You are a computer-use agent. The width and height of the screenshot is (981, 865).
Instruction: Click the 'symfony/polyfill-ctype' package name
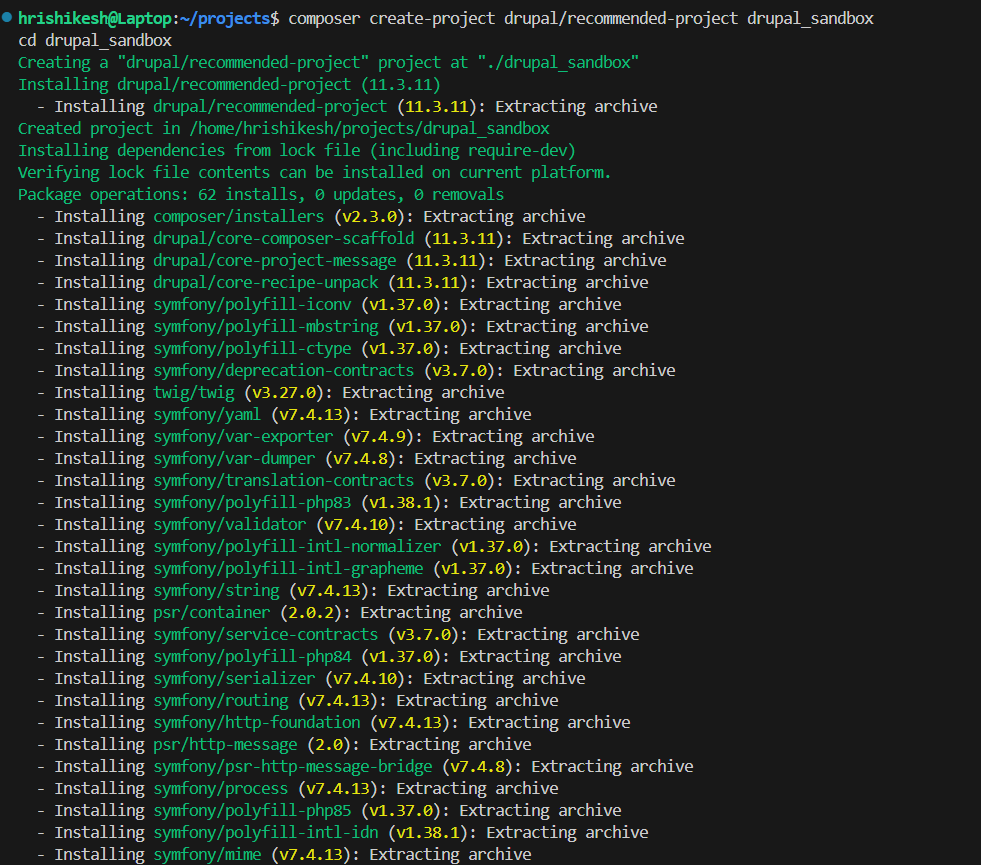(x=252, y=348)
